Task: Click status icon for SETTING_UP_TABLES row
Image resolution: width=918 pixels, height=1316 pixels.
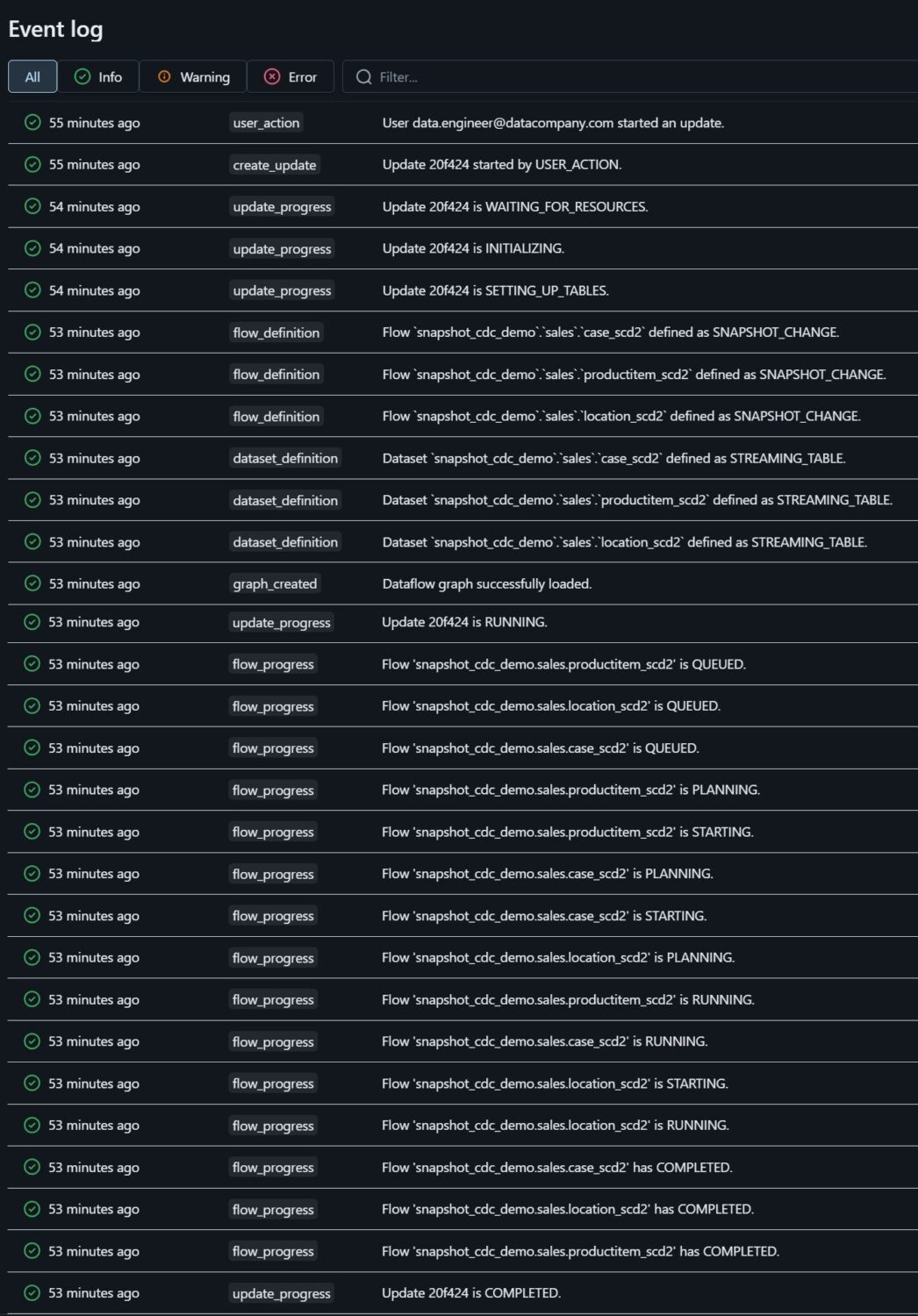Action: click(32, 290)
